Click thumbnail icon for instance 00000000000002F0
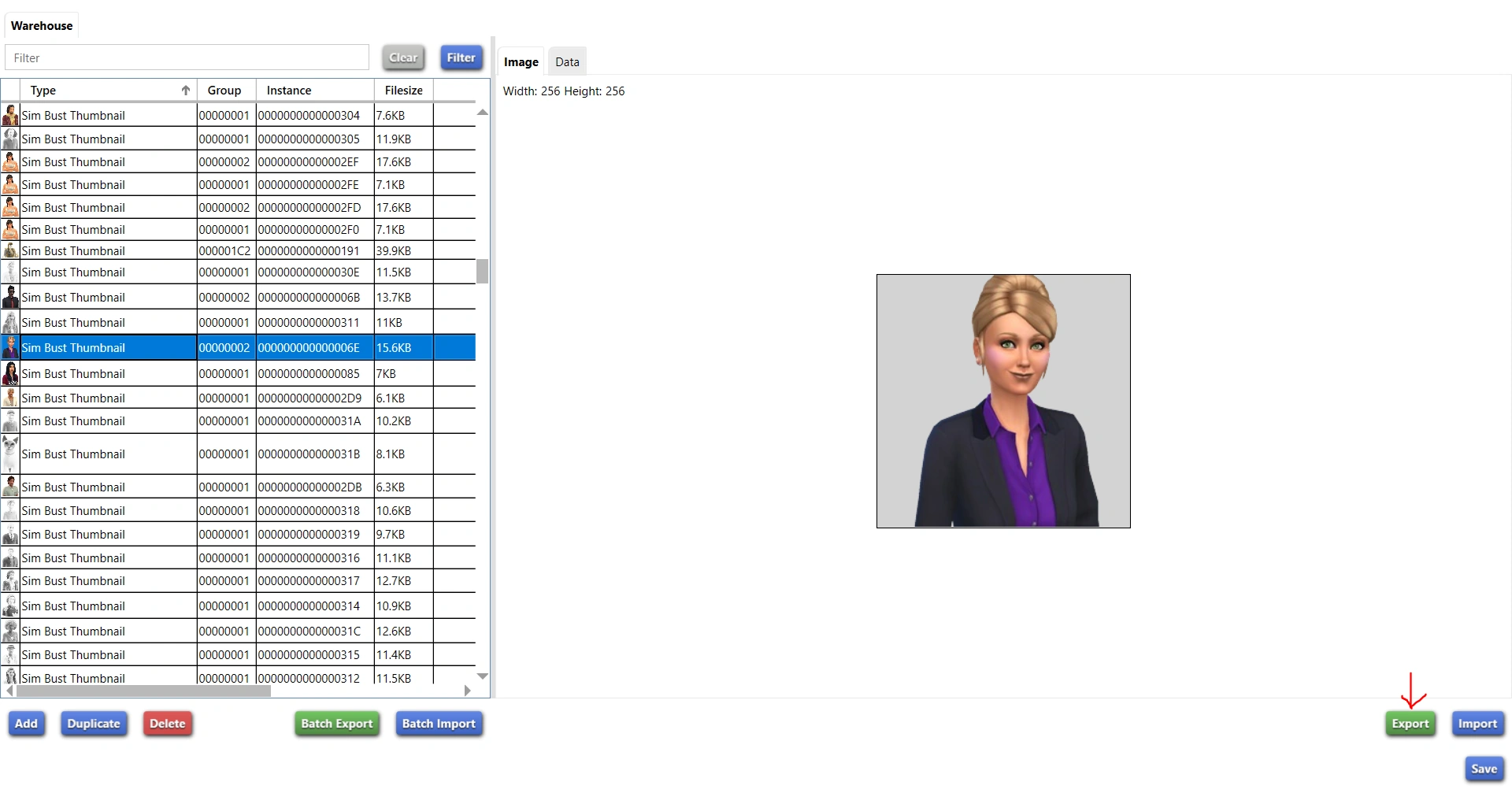This screenshot has height=789, width=1512. [x=10, y=229]
